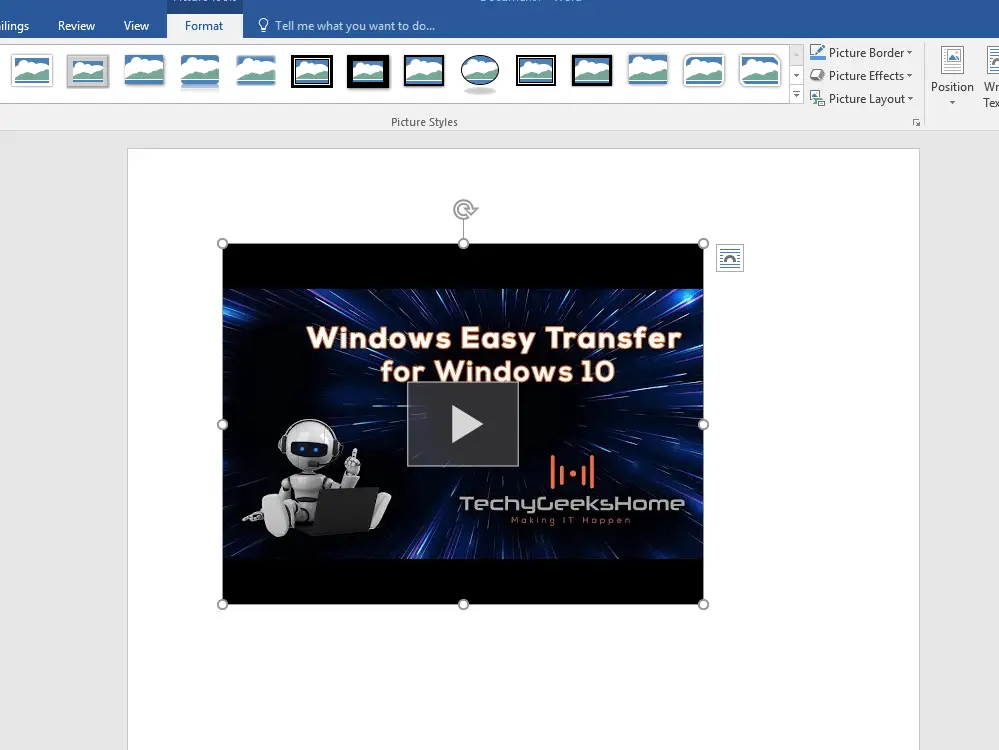Switch to the Mailings tab
The height and width of the screenshot is (750, 999).
point(14,25)
